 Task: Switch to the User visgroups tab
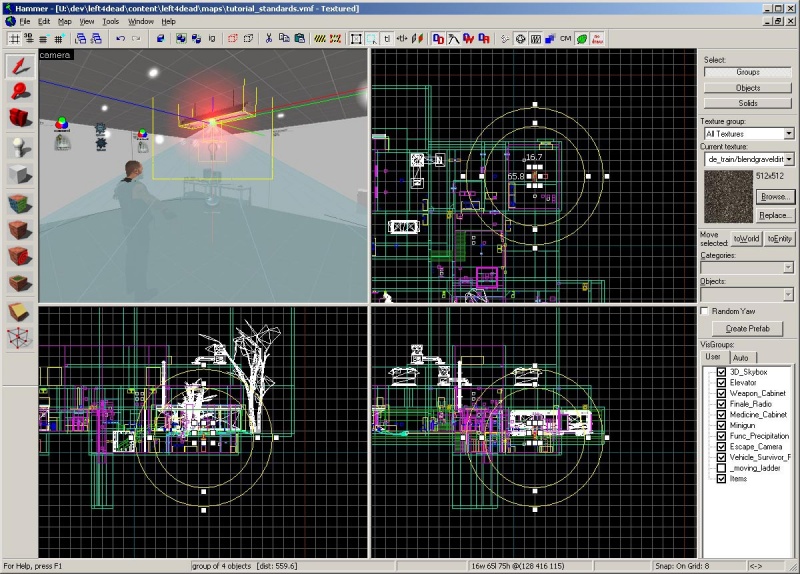[713, 357]
